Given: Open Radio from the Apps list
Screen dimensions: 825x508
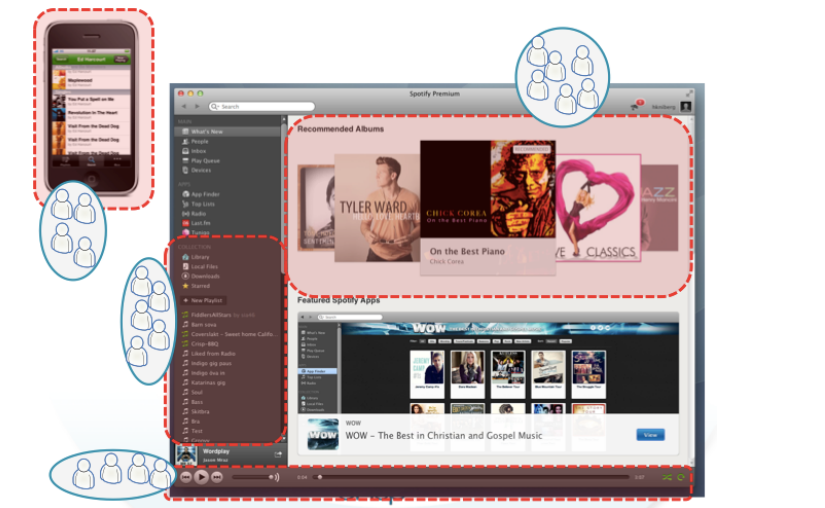Looking at the screenshot, I should click(x=199, y=213).
